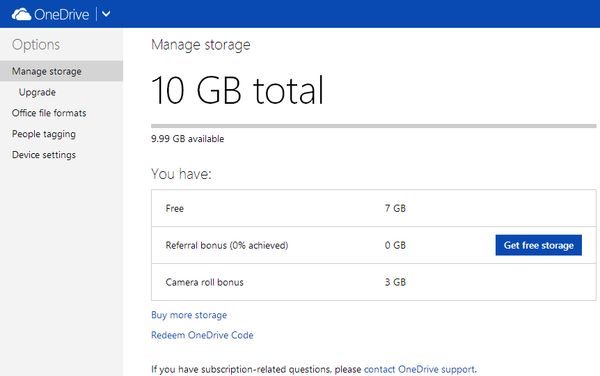The image size is (600, 376).
Task: Click the storage usage progress bar
Action: pos(373,126)
